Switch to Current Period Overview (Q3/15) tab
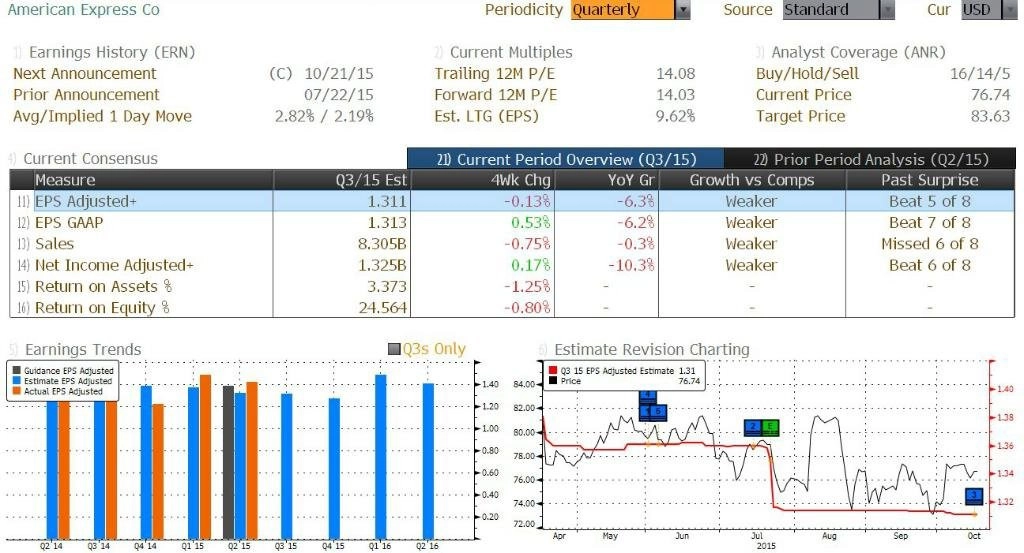The height and width of the screenshot is (553, 1024). coord(566,159)
